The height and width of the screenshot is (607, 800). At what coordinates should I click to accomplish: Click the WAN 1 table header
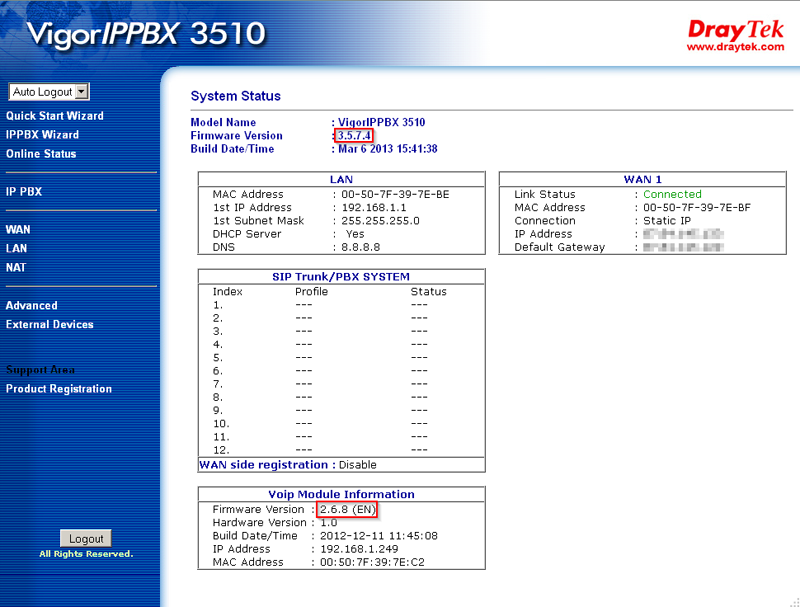click(x=642, y=180)
